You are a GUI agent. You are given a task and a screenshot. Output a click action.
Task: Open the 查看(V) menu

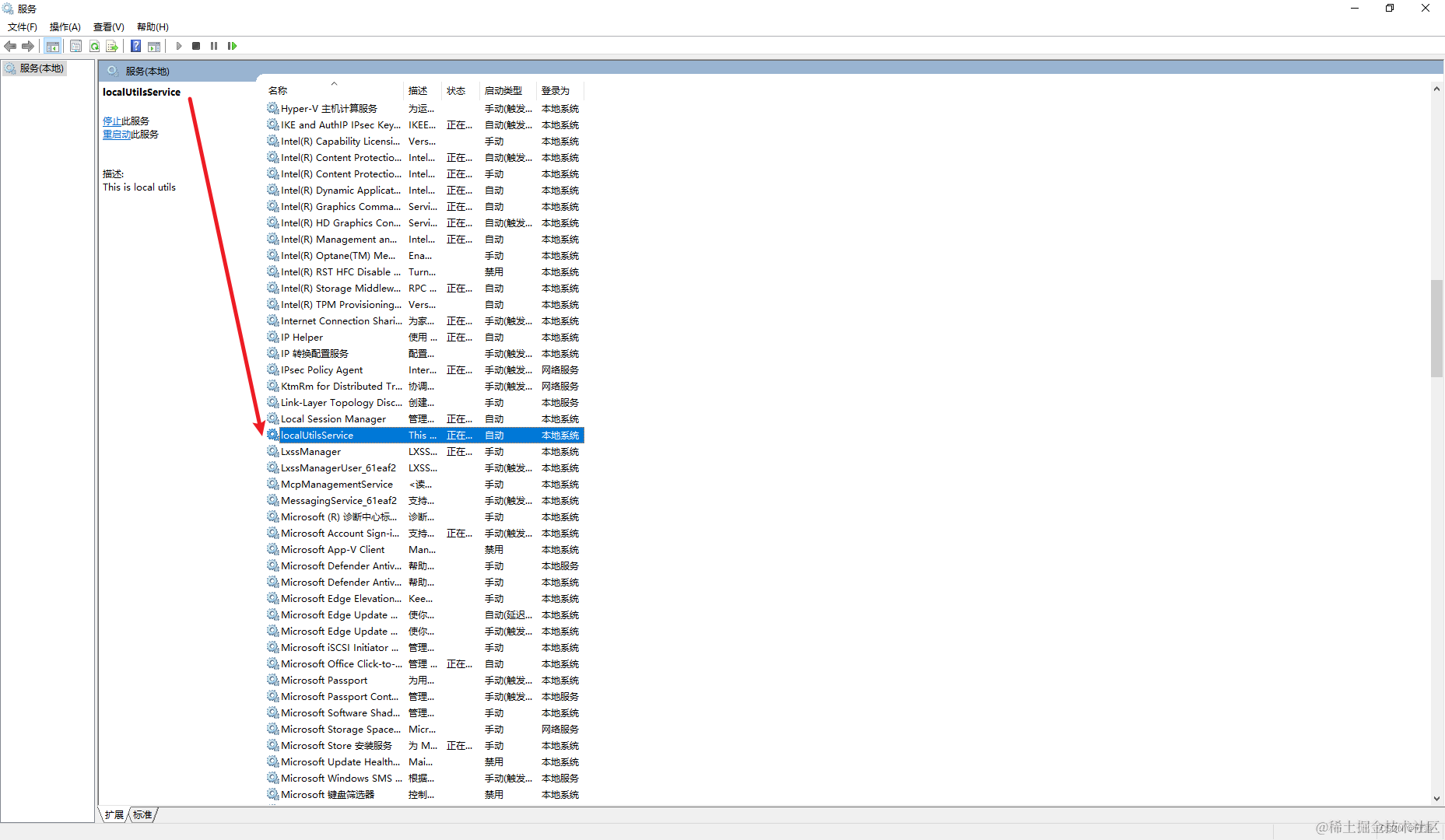coord(109,27)
